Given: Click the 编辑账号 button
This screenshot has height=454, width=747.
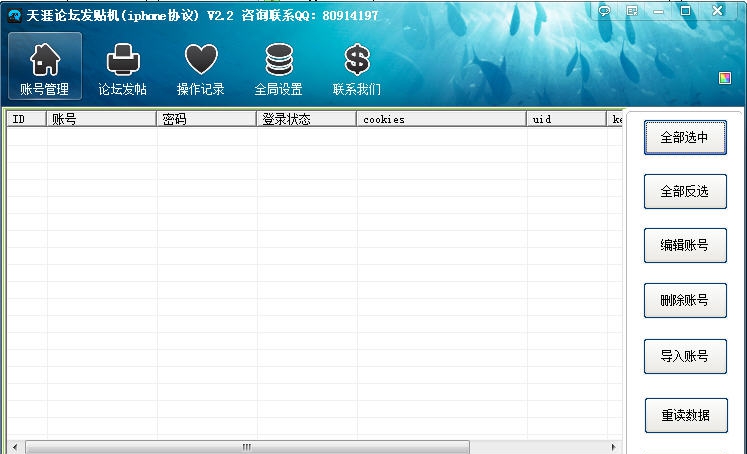Looking at the screenshot, I should click(x=685, y=245).
